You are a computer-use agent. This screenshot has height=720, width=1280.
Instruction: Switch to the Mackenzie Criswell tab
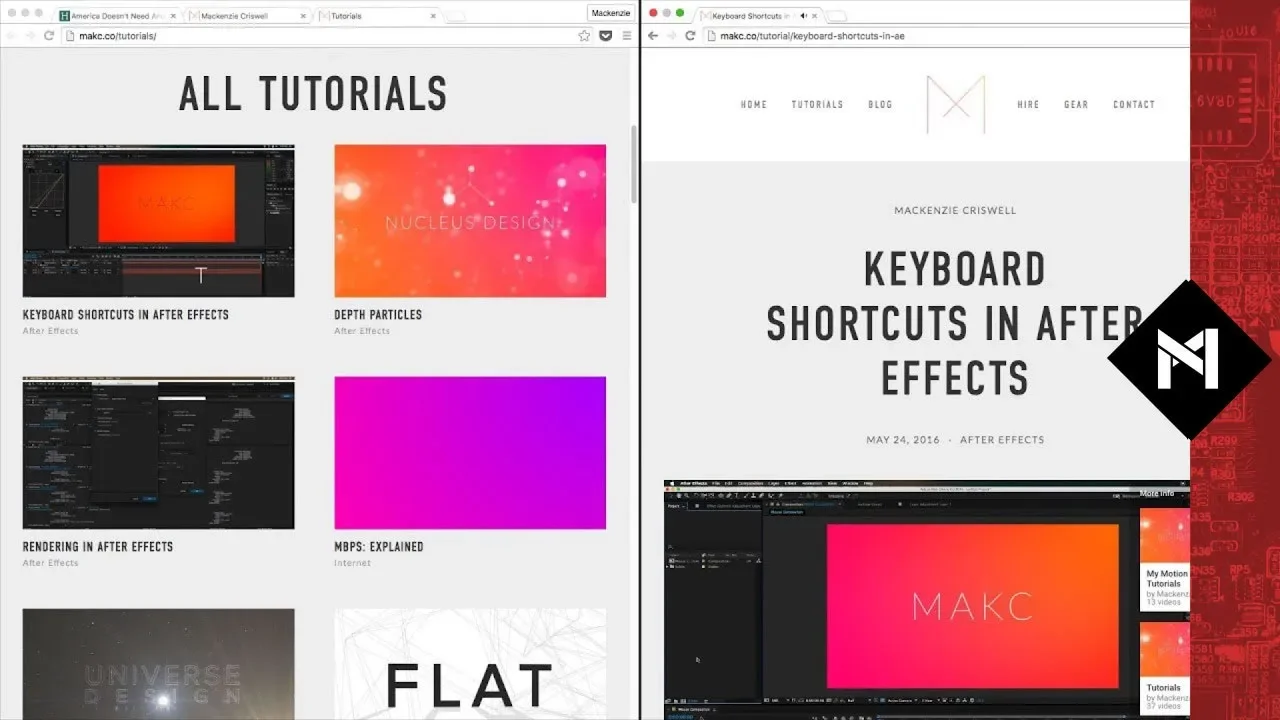[x=240, y=16]
